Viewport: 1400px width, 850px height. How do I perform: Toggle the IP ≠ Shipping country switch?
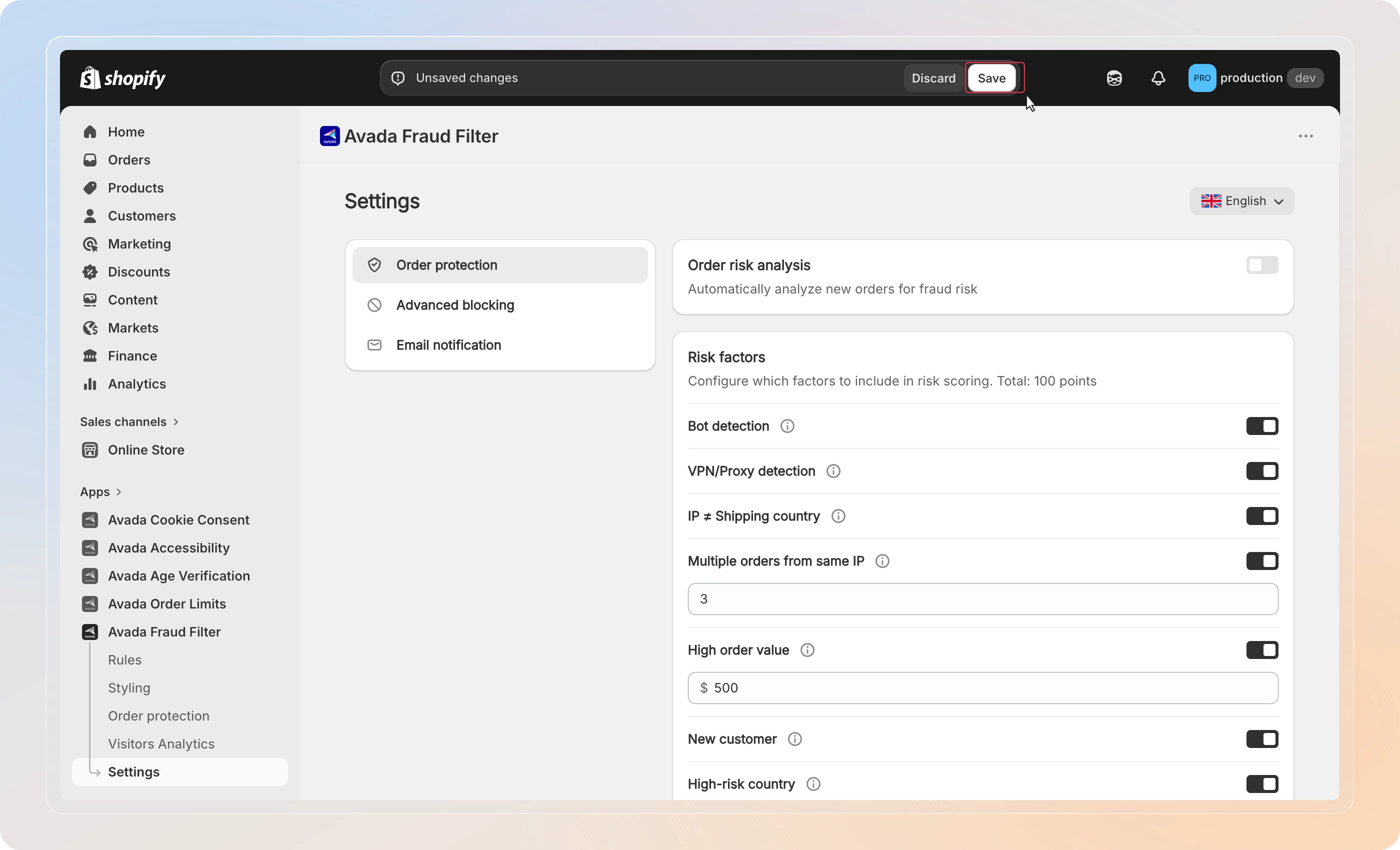pyautogui.click(x=1262, y=516)
